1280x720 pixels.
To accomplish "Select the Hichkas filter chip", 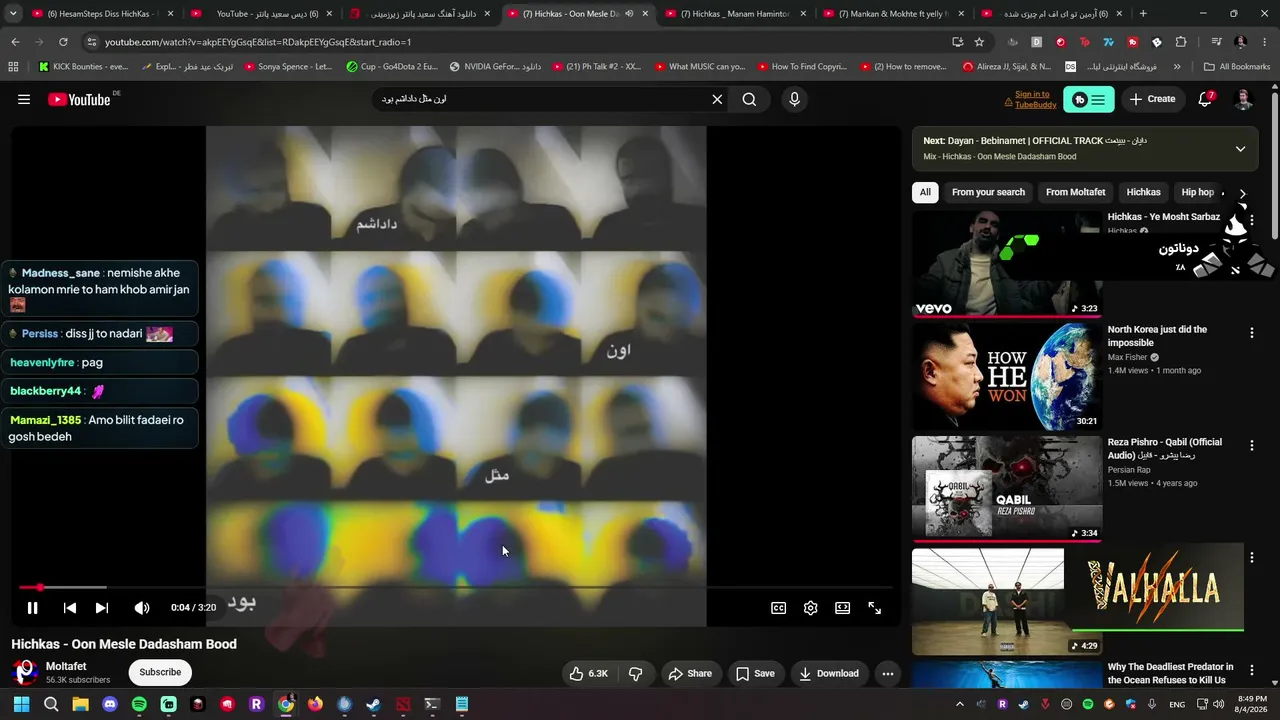I will tap(1144, 192).
